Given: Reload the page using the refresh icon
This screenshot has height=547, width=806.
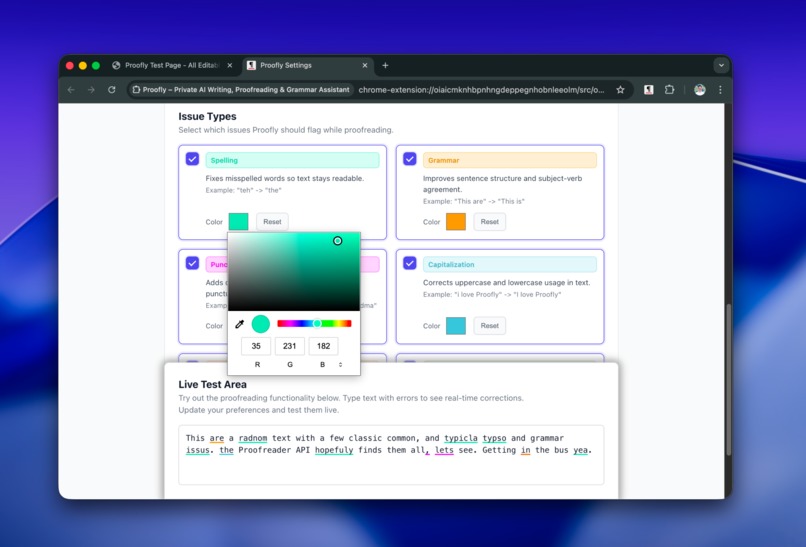Looking at the screenshot, I should coord(112,90).
